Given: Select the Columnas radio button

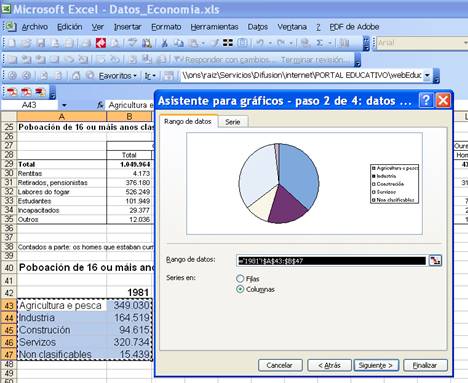Looking at the screenshot, I should (240, 289).
